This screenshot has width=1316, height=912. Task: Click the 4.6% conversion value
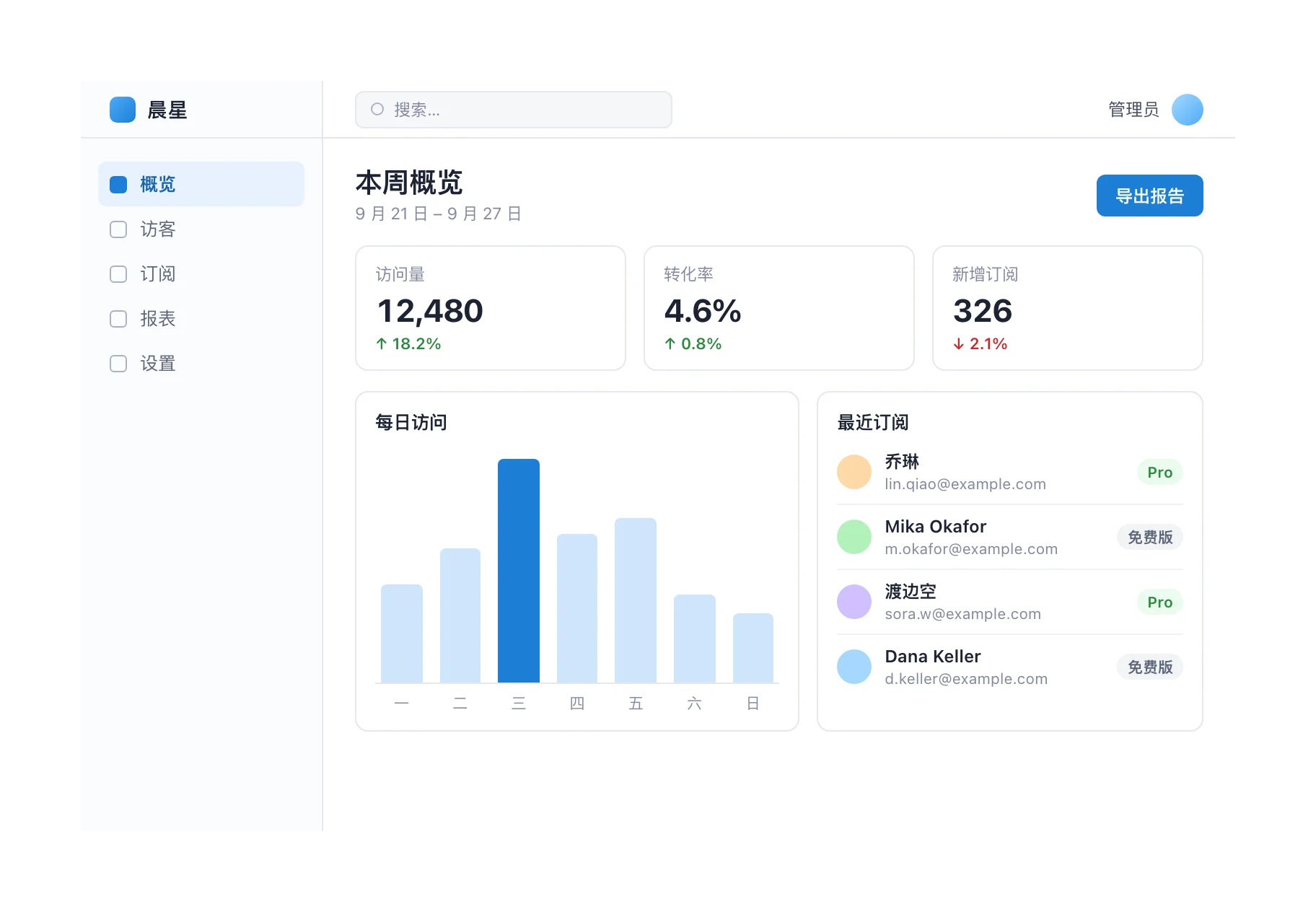click(703, 311)
